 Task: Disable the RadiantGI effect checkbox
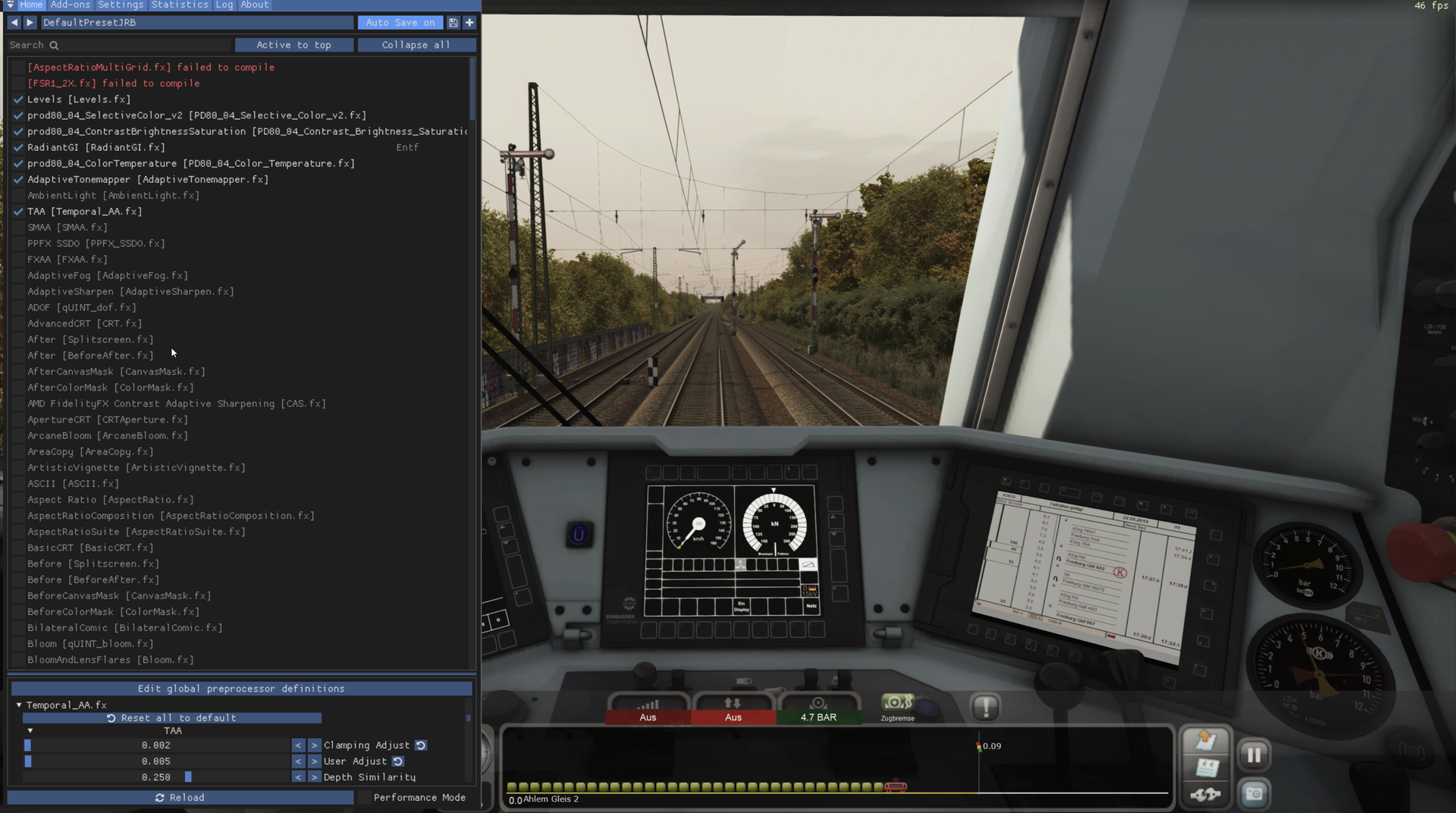18,147
